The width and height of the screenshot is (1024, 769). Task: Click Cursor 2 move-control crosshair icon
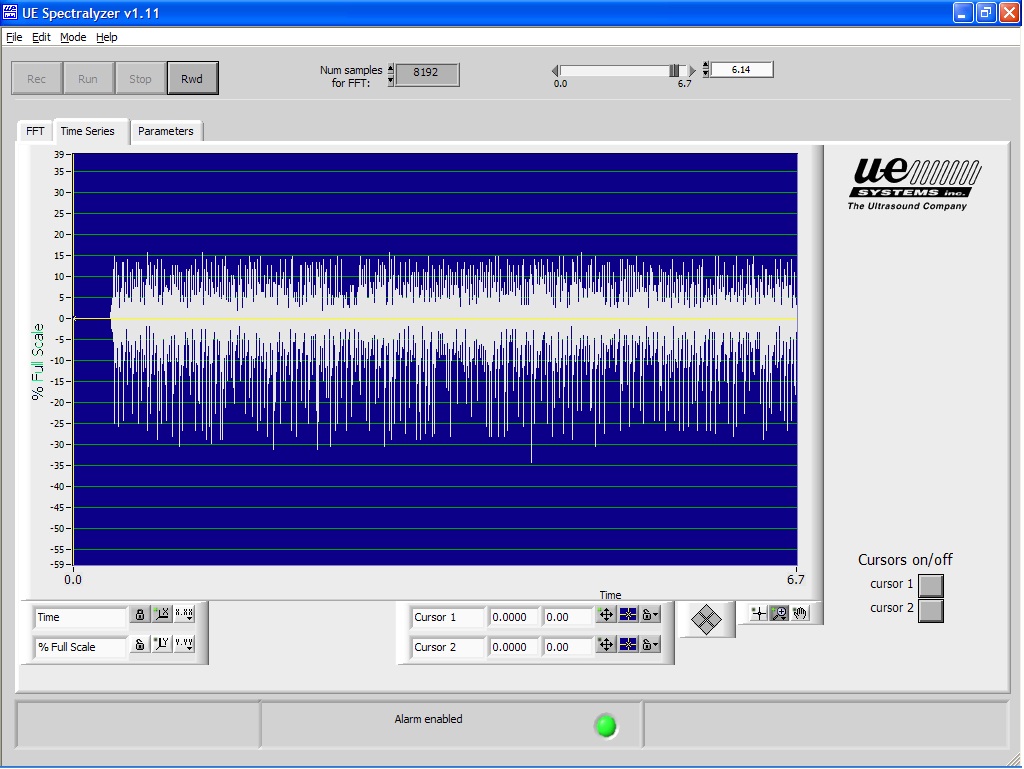606,646
